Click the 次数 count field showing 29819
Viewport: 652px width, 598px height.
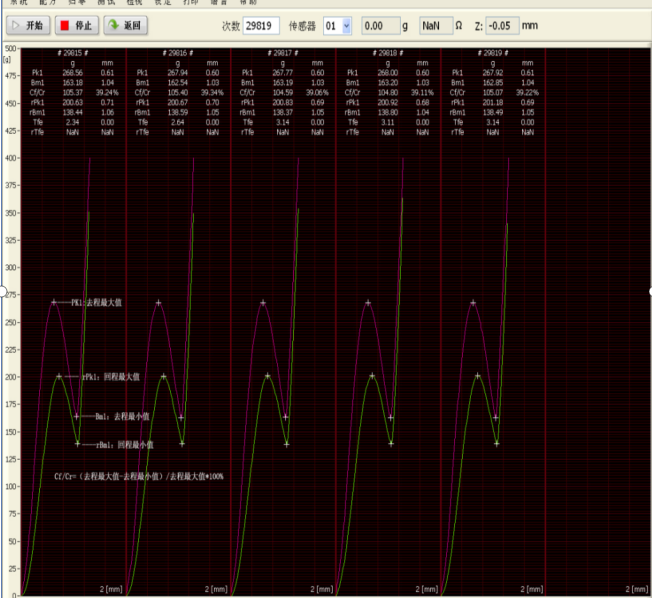261,26
